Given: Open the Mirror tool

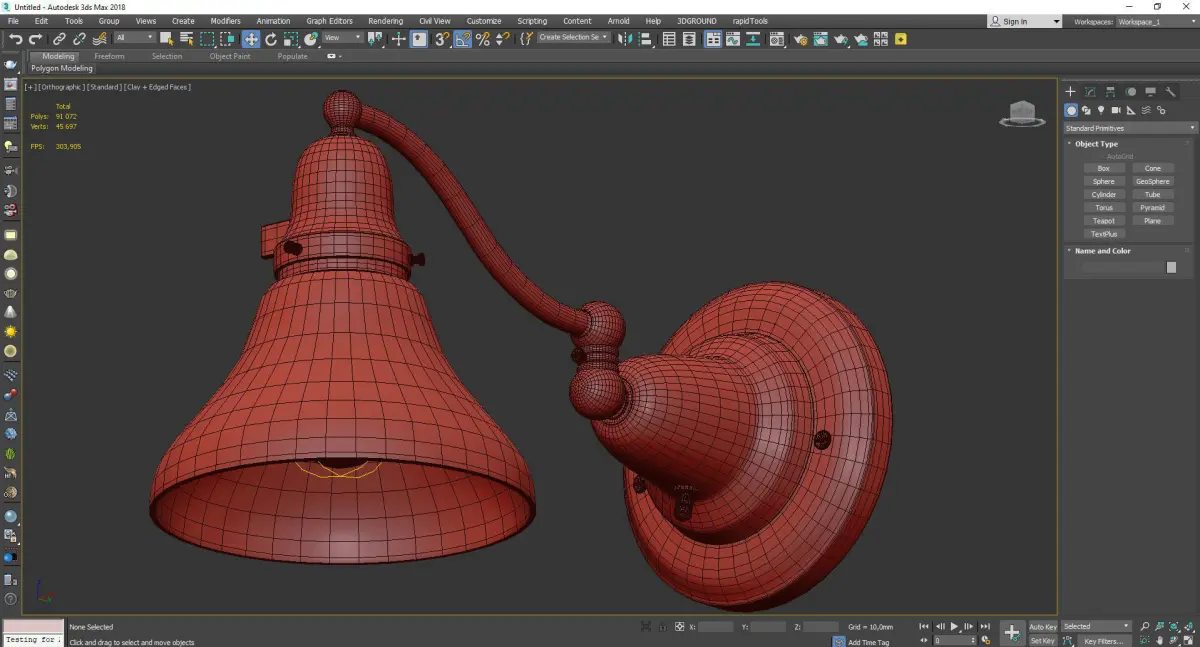Looking at the screenshot, I should [x=624, y=39].
